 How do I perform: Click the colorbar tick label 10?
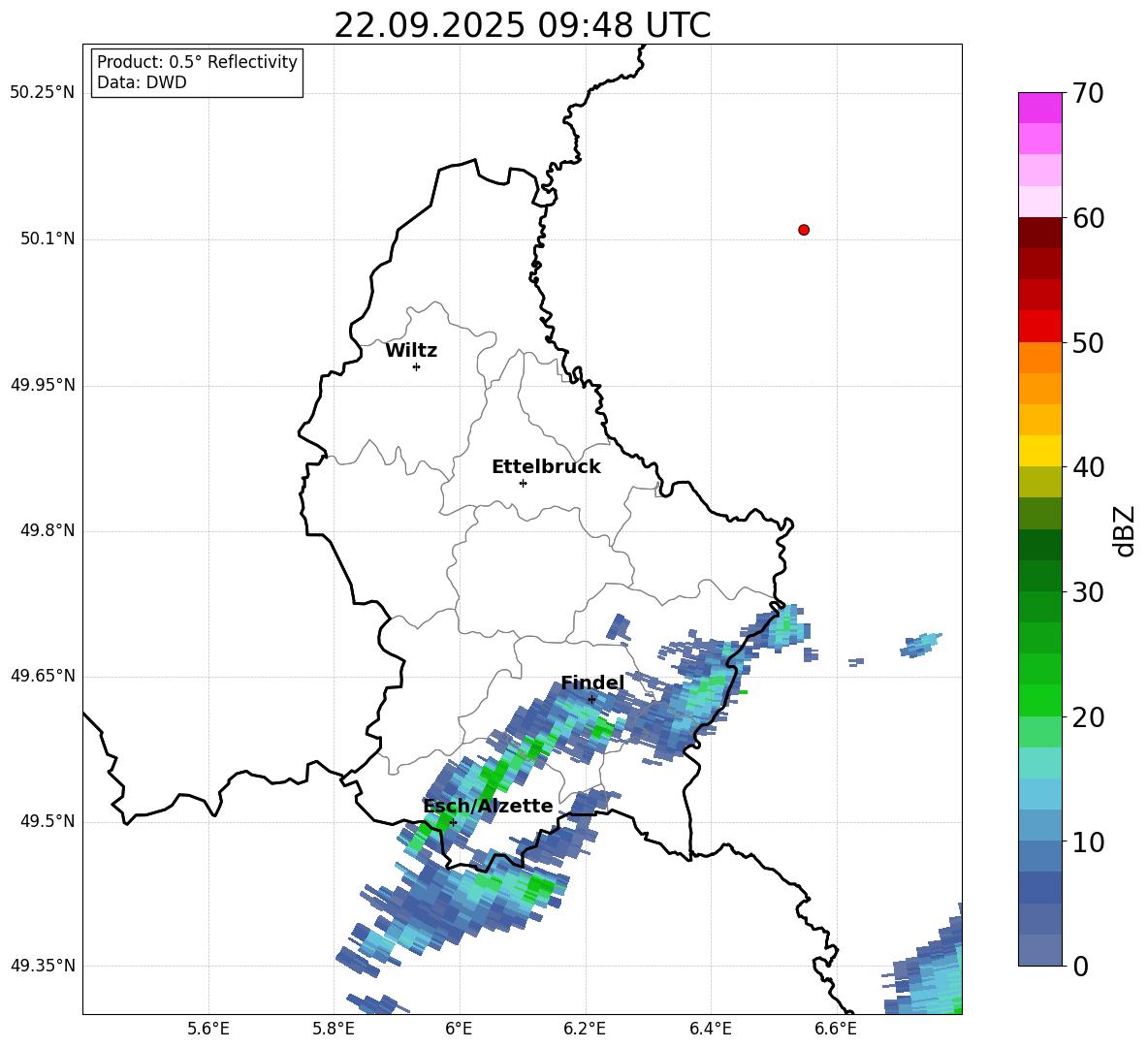1088,842
